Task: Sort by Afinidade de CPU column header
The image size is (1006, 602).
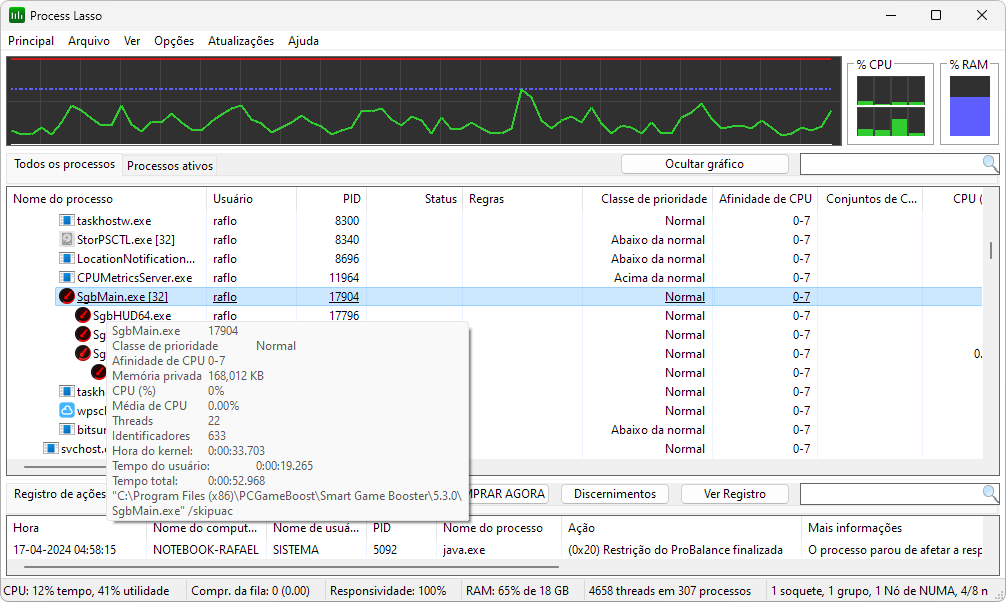Action: [765, 199]
